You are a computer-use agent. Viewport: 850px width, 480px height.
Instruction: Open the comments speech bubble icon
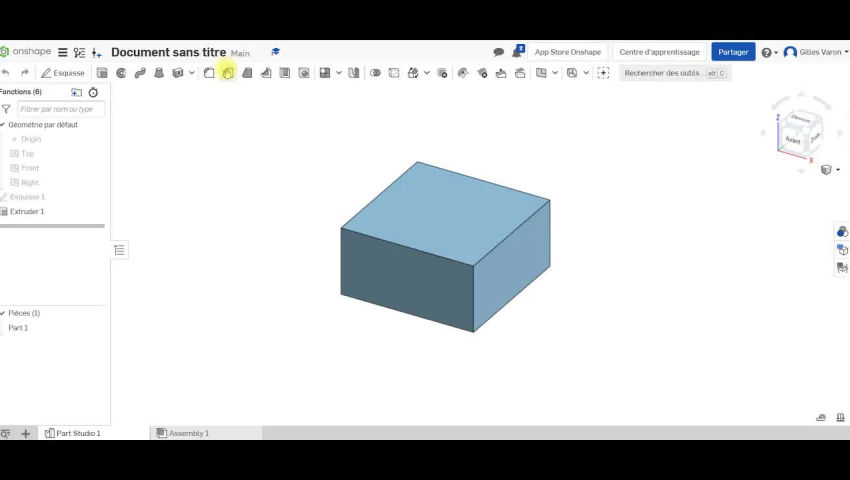(499, 52)
